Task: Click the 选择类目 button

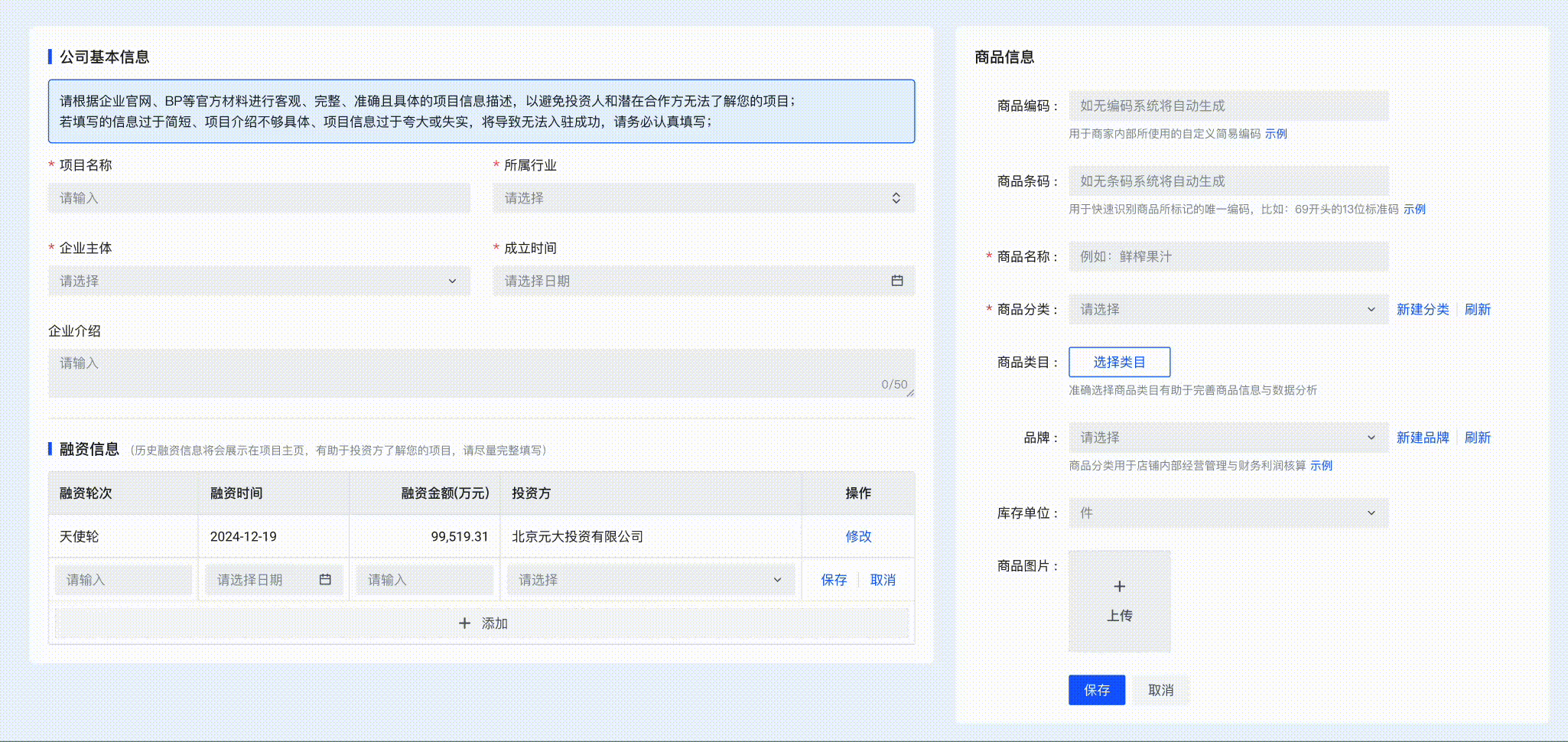Action: [x=1120, y=361]
